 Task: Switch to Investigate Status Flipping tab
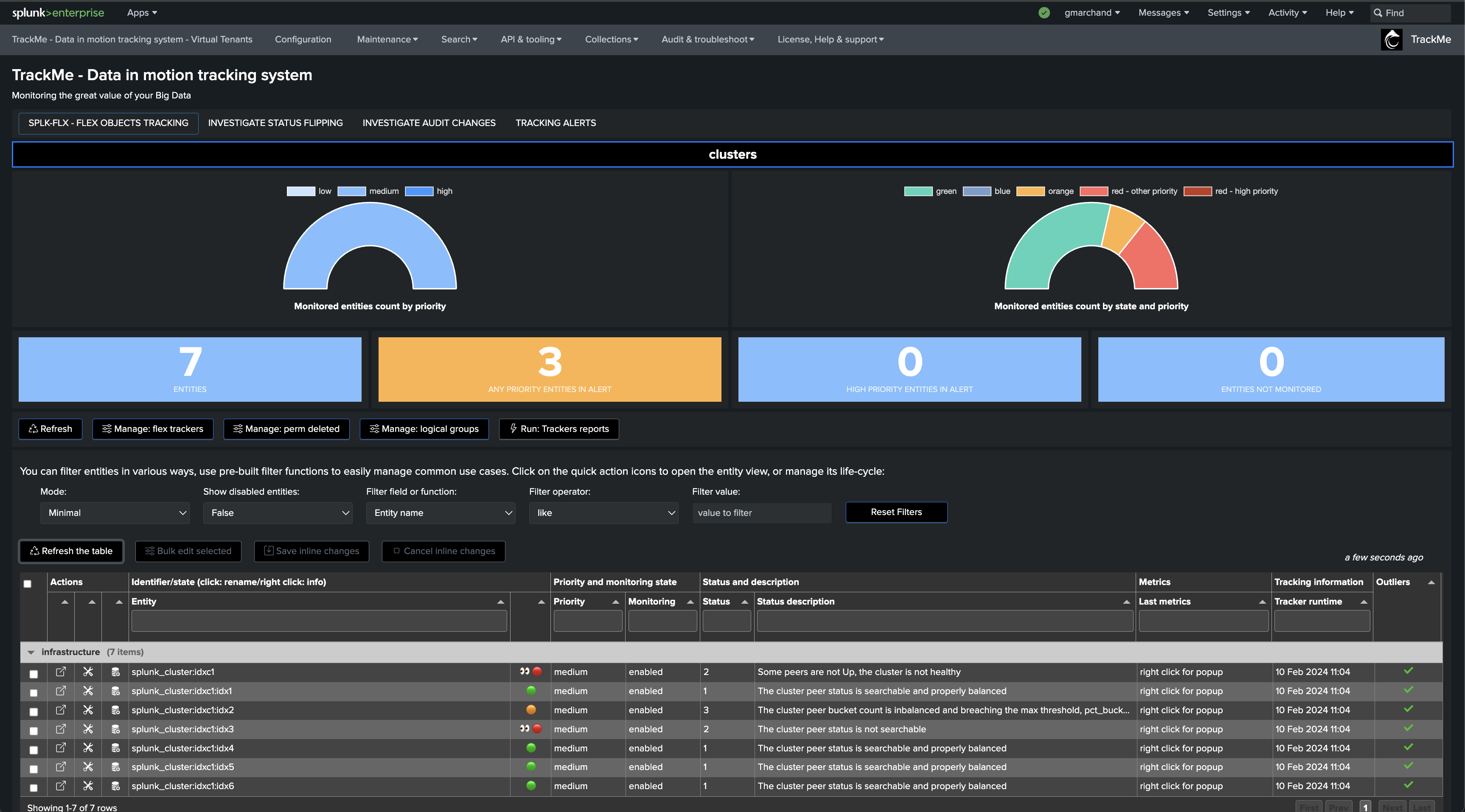click(x=275, y=123)
